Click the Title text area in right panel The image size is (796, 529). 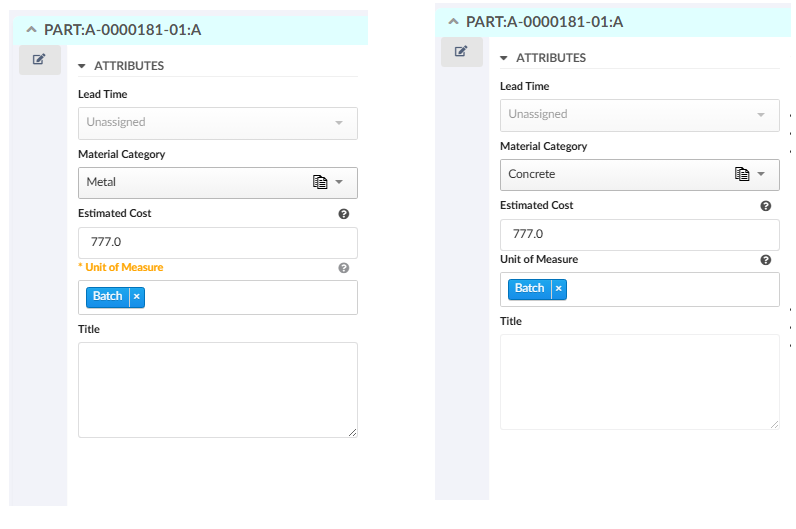[639, 381]
